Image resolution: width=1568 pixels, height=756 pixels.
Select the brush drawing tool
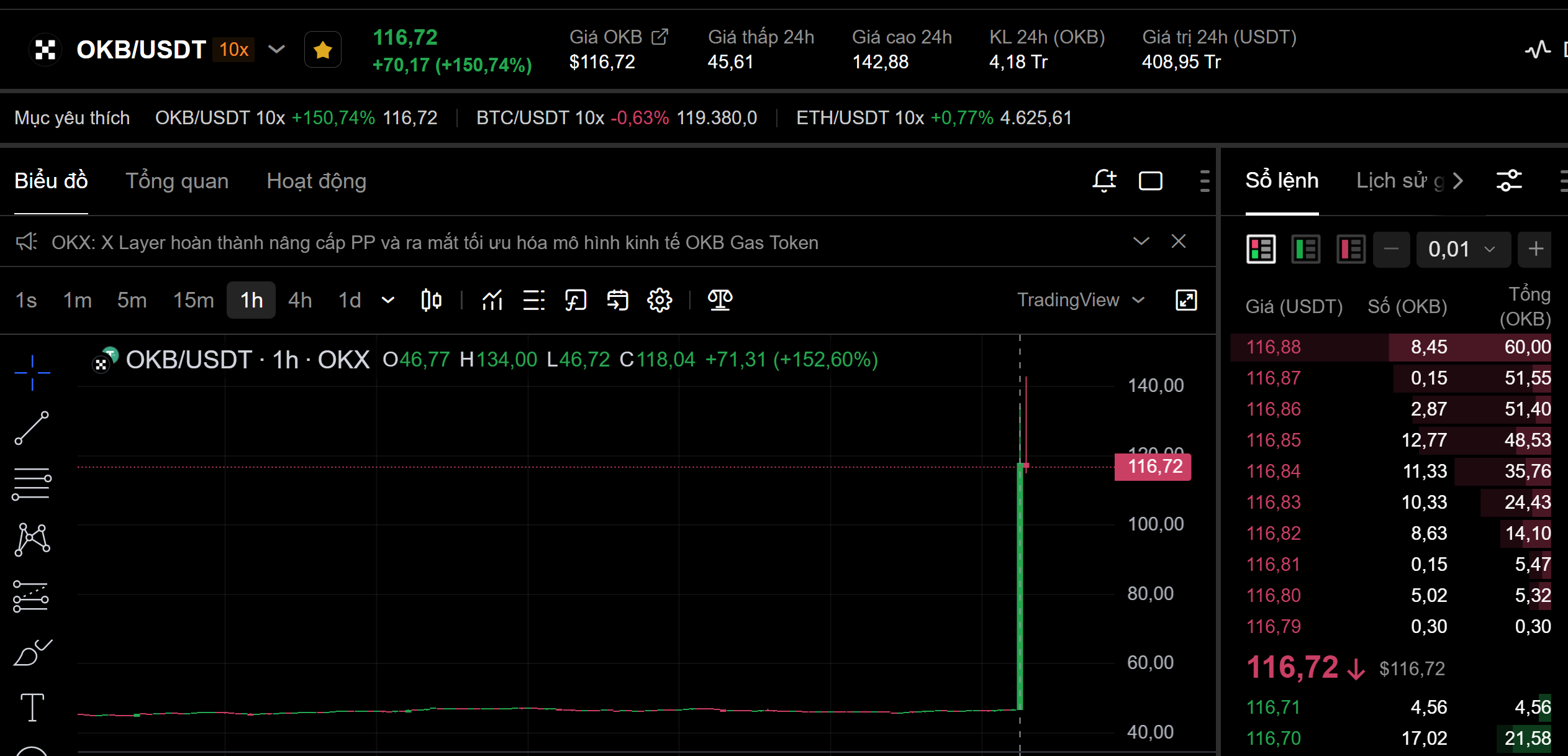33,652
